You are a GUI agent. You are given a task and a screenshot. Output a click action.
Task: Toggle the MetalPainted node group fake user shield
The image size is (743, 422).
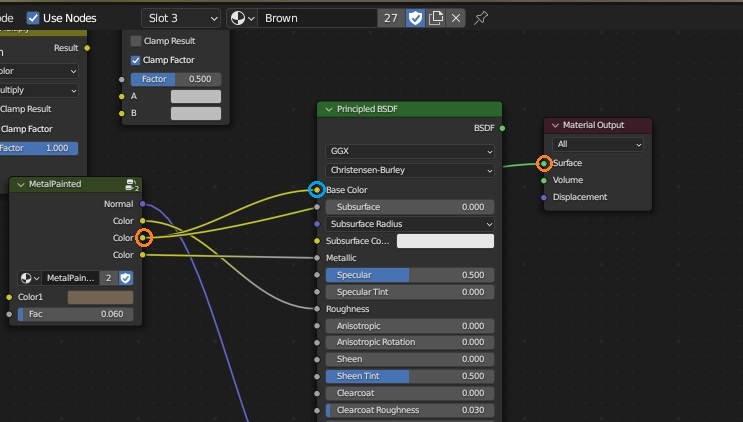point(126,278)
